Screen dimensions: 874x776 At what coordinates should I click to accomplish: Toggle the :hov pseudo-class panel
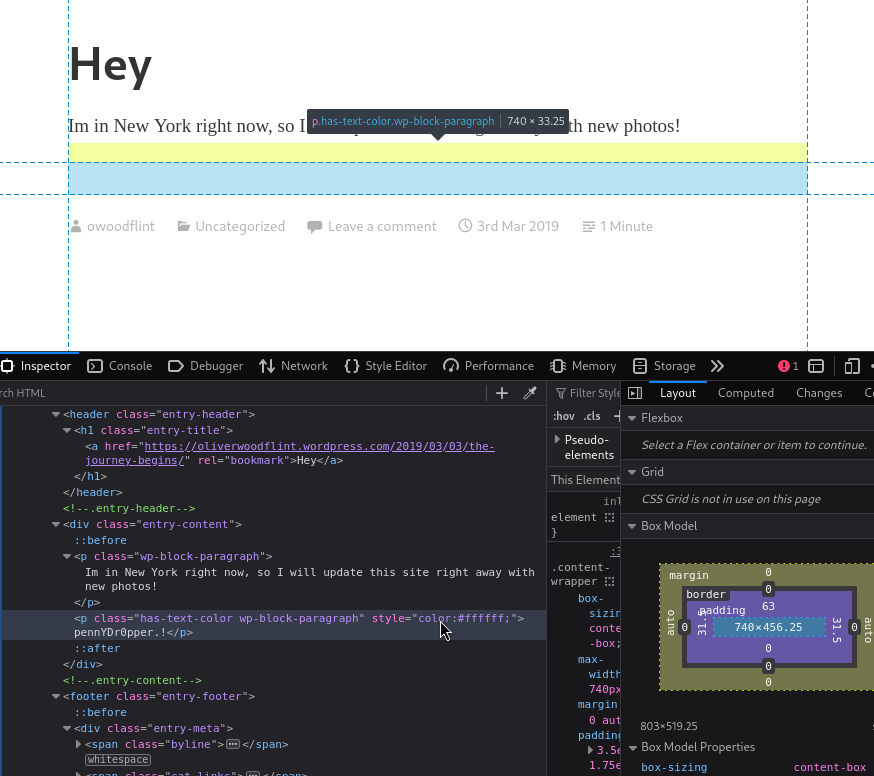coord(564,416)
